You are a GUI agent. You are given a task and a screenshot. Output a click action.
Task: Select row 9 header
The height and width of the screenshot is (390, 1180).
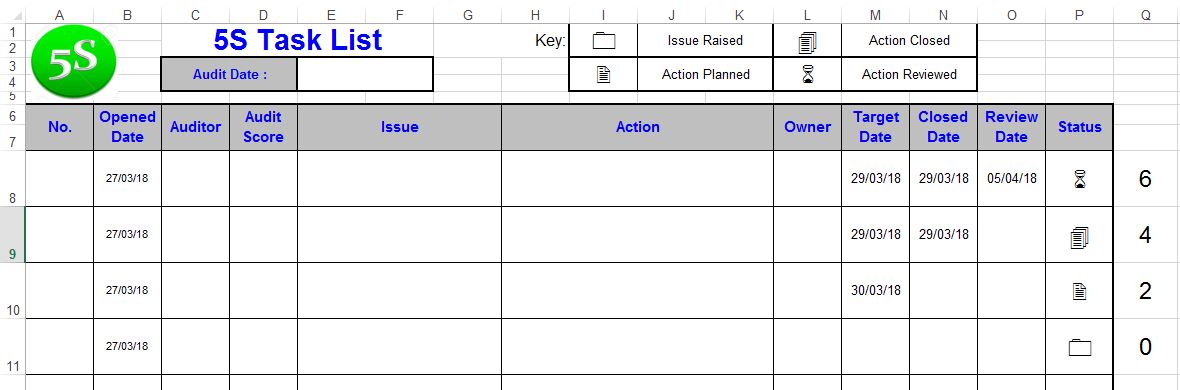click(x=12, y=234)
